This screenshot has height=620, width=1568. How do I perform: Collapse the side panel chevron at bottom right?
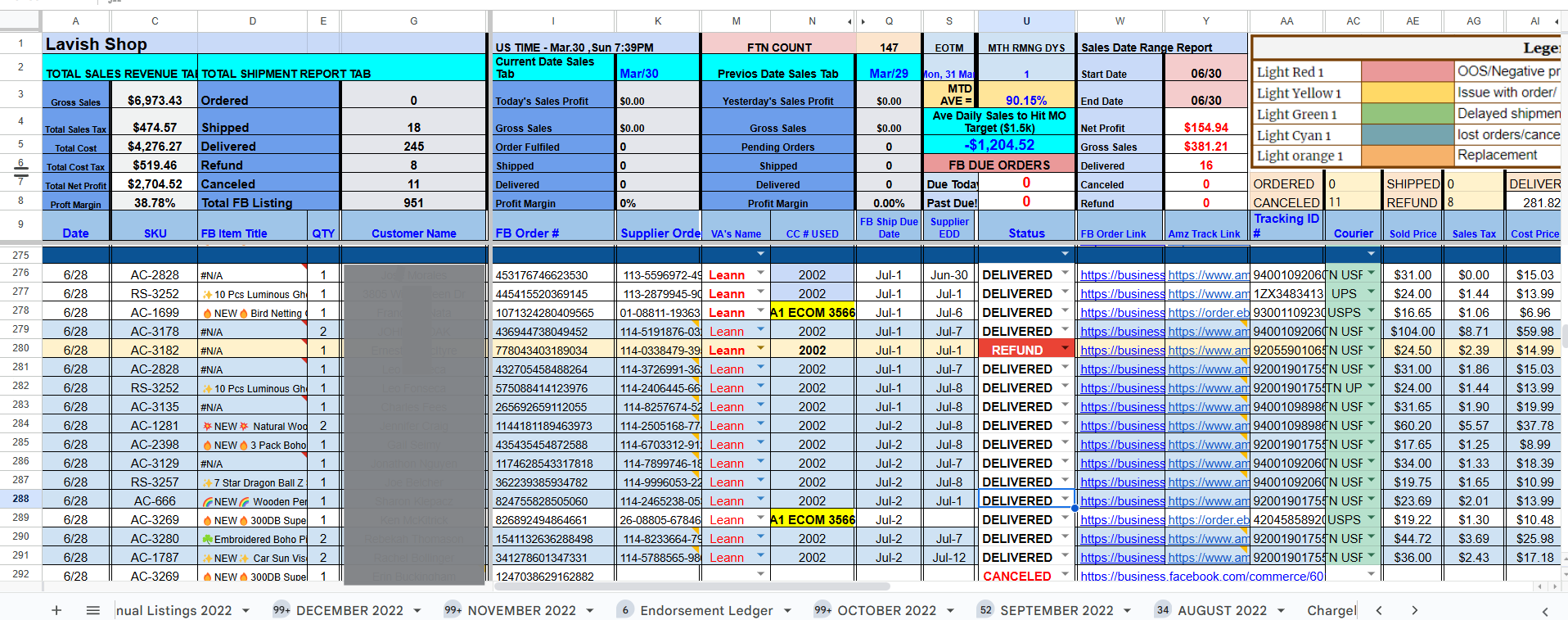[x=1545, y=611]
